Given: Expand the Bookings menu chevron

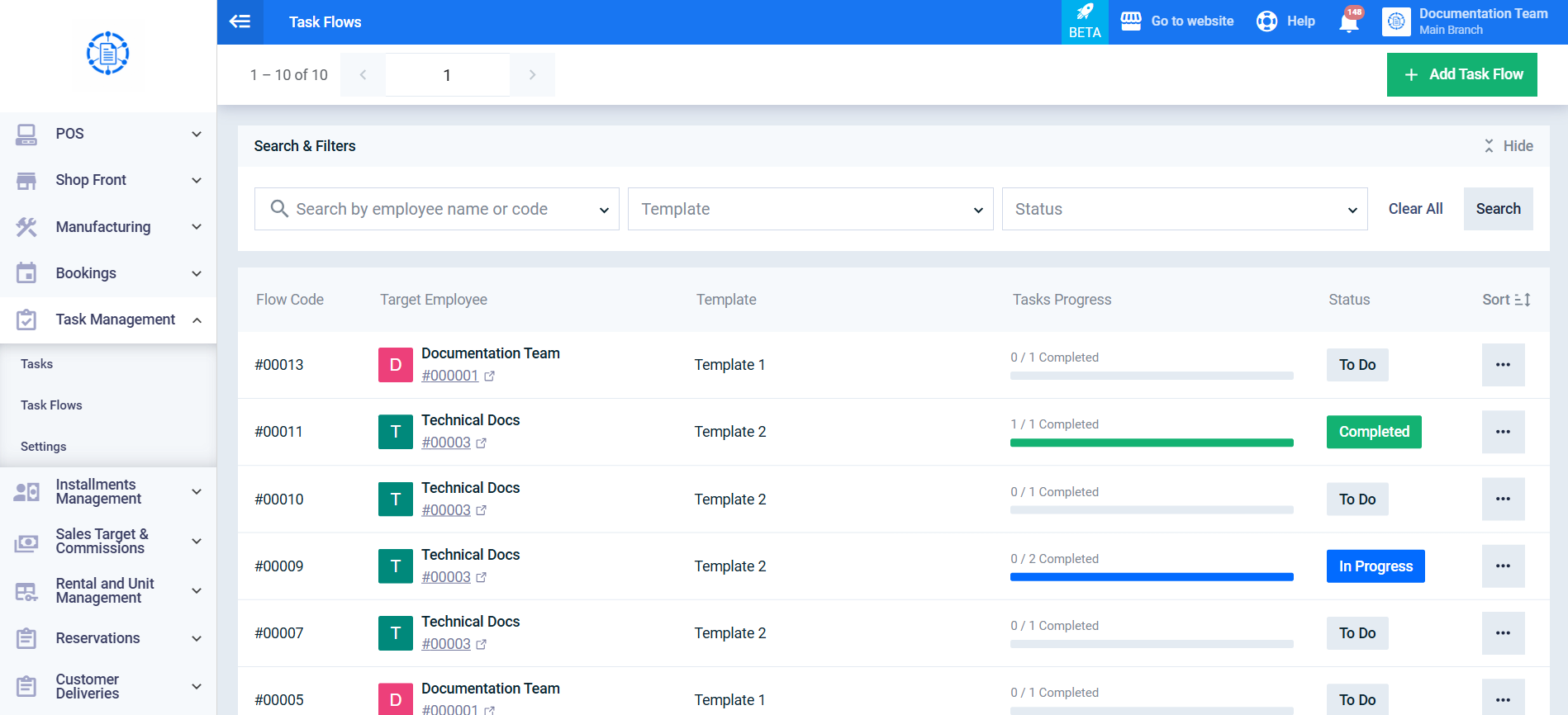Looking at the screenshot, I should click(197, 273).
